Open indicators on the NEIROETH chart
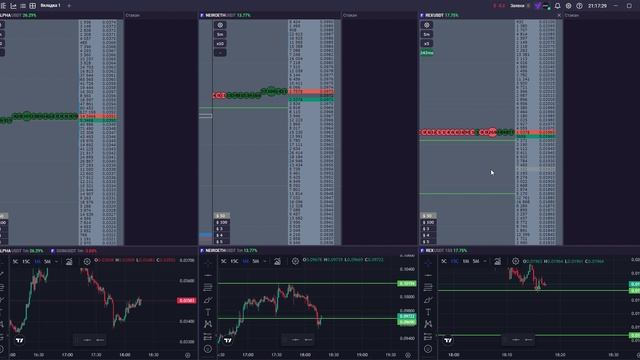 (x=277, y=261)
